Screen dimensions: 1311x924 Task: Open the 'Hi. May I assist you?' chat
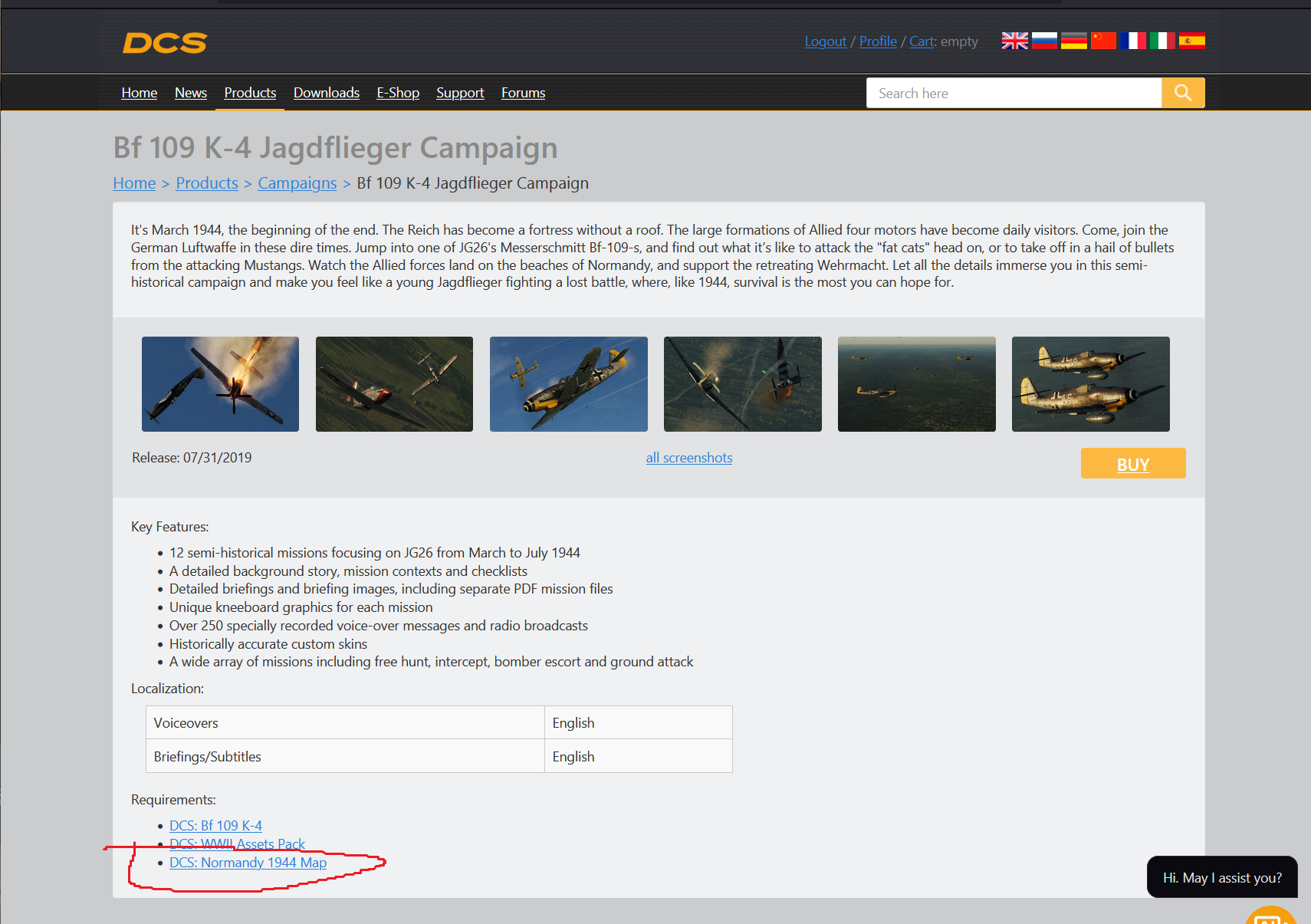1222,877
